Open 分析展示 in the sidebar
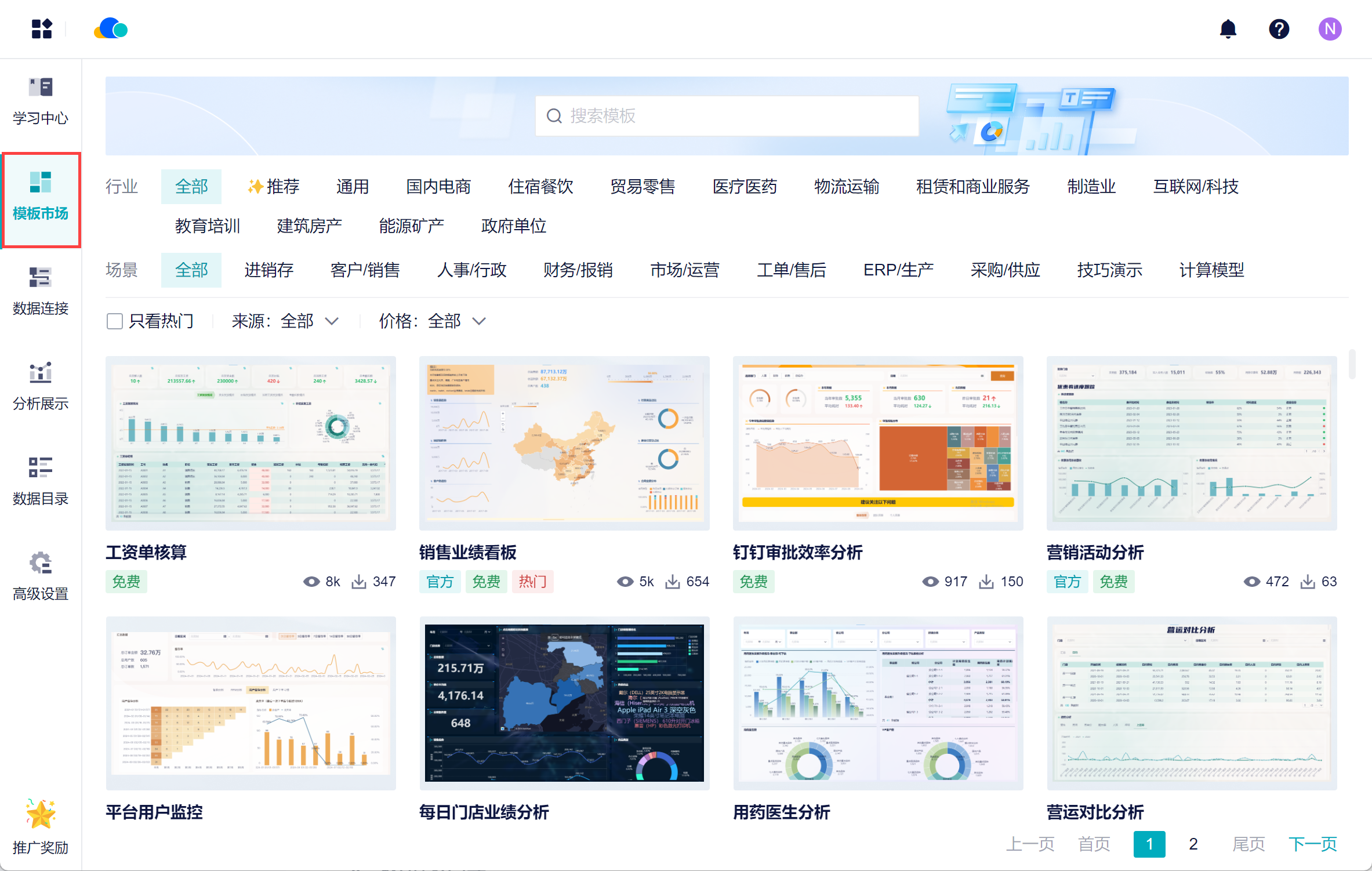The width and height of the screenshot is (1372, 871). pos(41,387)
